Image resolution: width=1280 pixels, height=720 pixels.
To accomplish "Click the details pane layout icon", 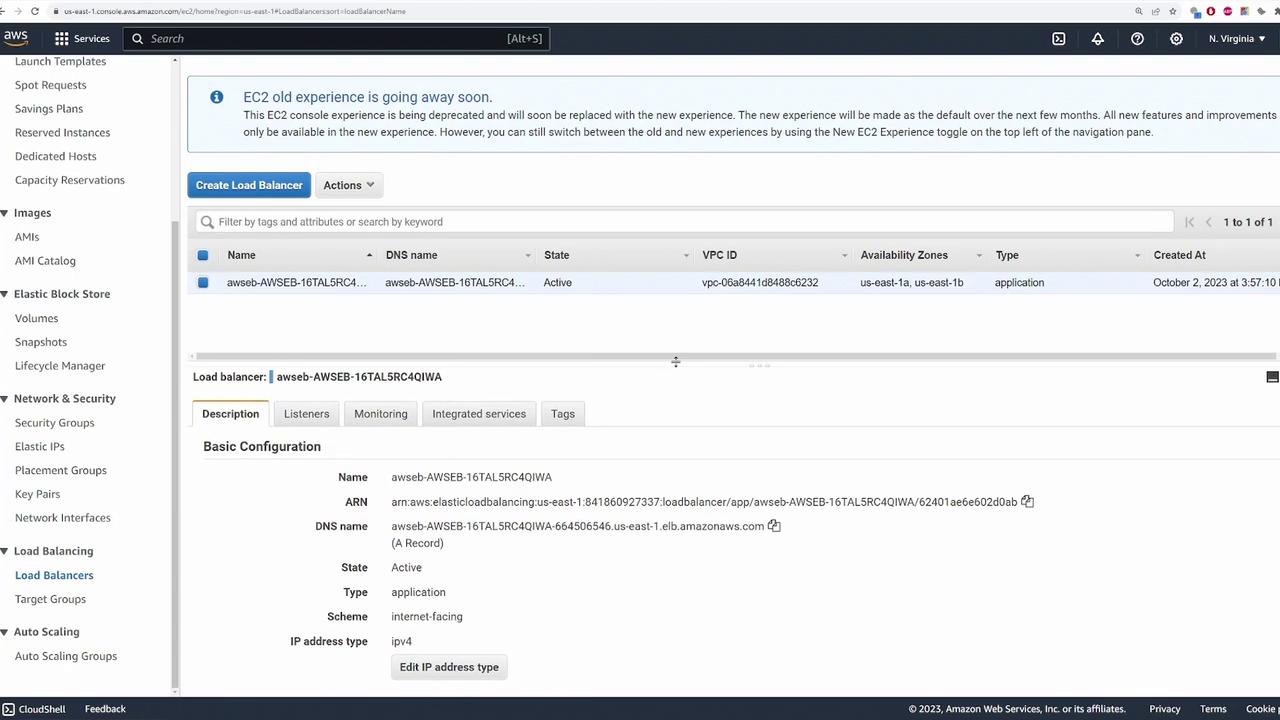I will tap(1272, 377).
